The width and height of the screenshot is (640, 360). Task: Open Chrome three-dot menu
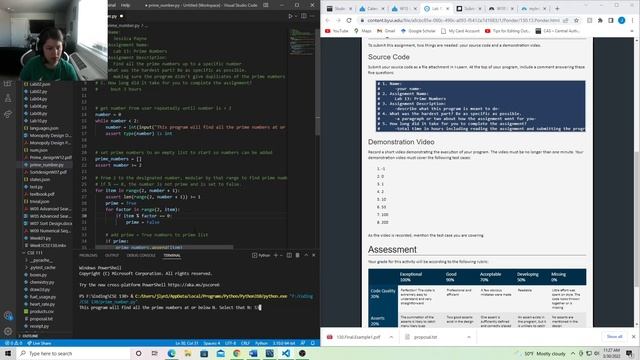pyautogui.click(x=633, y=20)
